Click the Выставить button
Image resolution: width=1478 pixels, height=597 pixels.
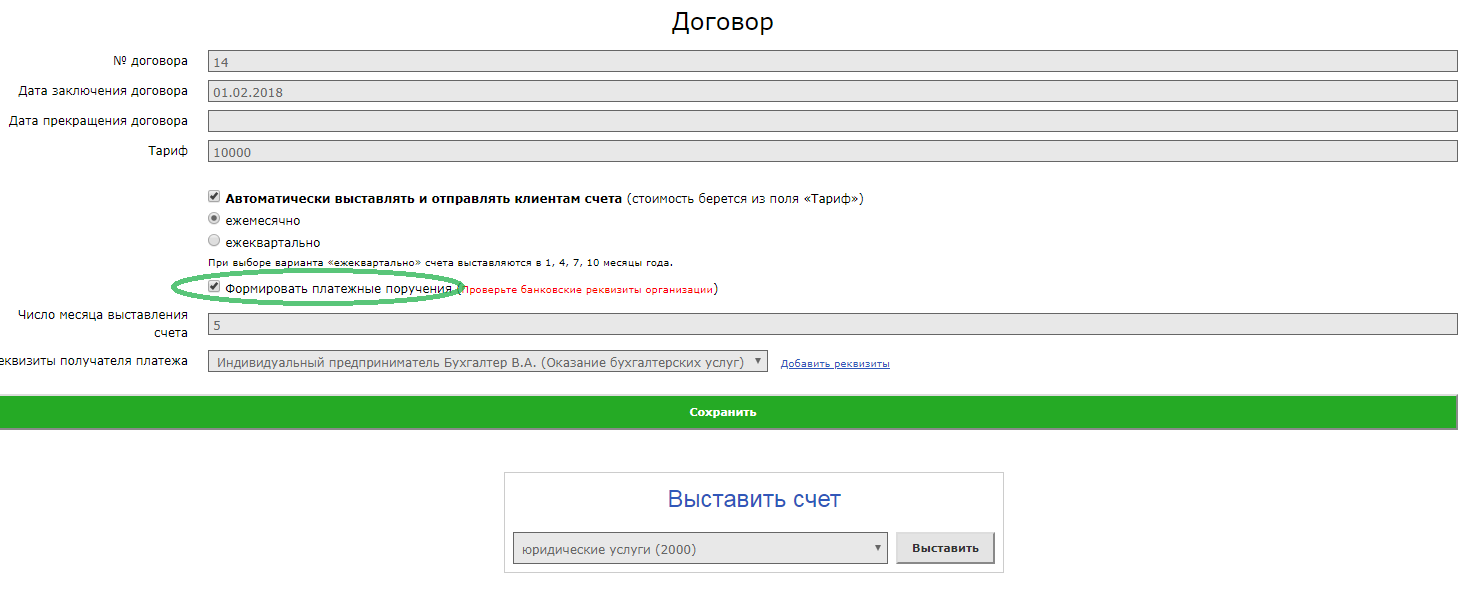[945, 549]
